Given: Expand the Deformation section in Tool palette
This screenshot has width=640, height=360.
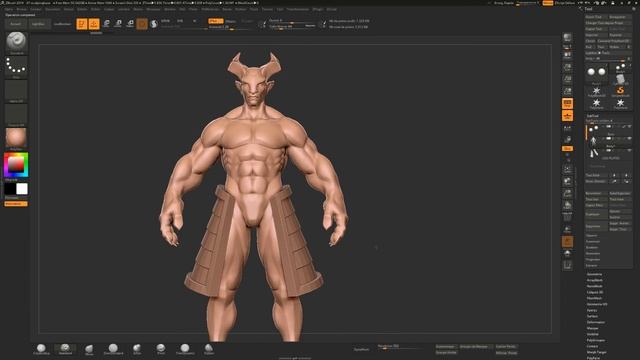Looking at the screenshot, I should (596, 322).
